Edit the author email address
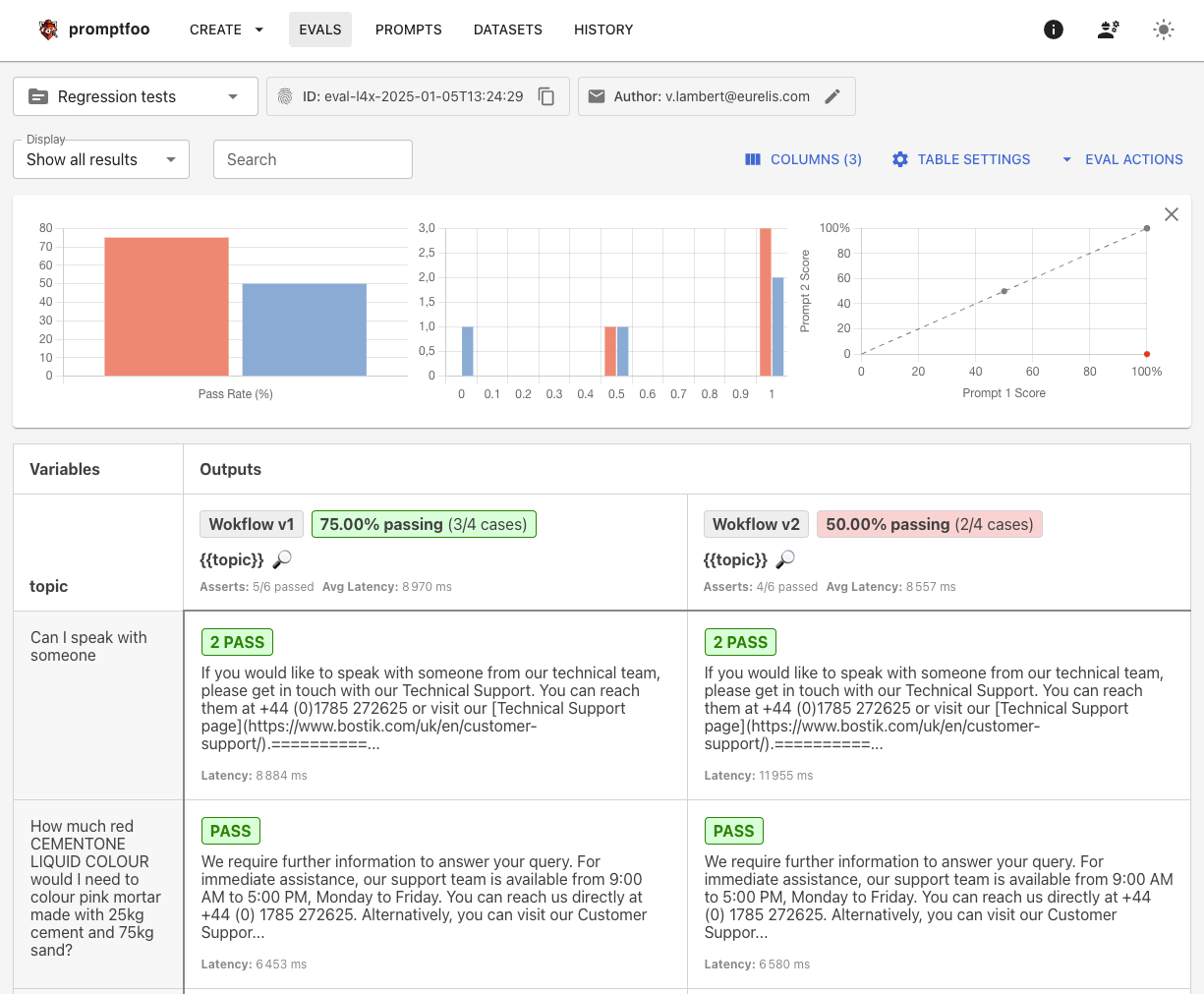1204x994 pixels. [x=832, y=96]
